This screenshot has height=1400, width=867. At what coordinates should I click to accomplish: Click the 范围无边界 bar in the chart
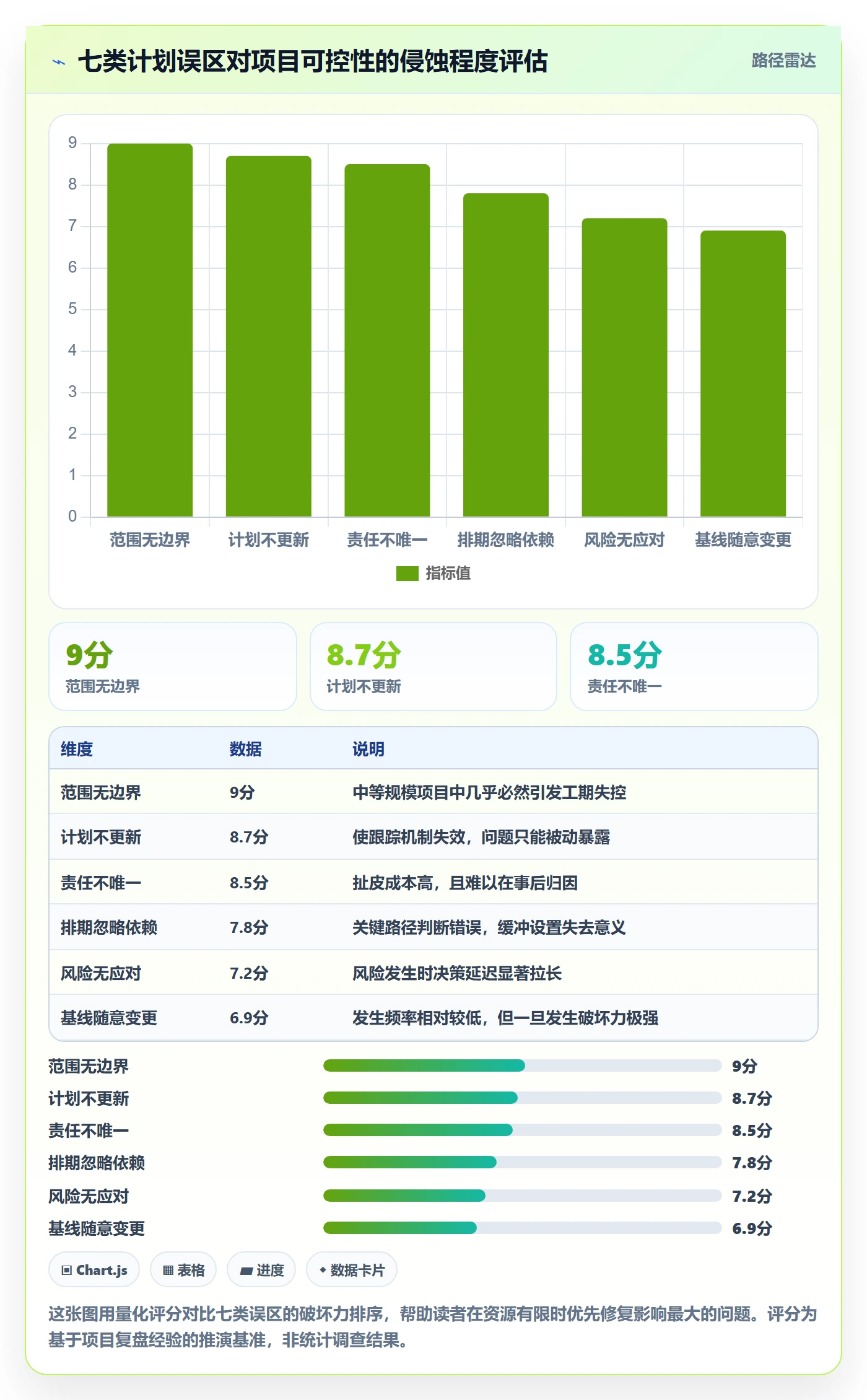pyautogui.click(x=150, y=330)
